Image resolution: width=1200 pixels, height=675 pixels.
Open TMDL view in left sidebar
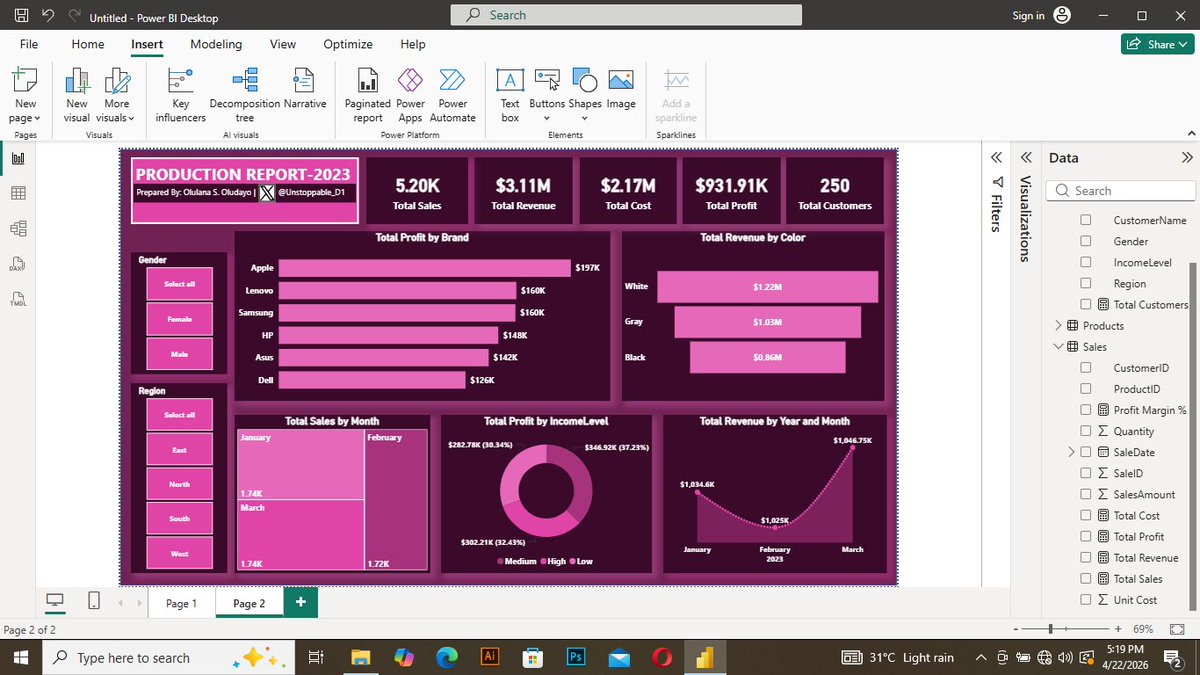coord(18,300)
